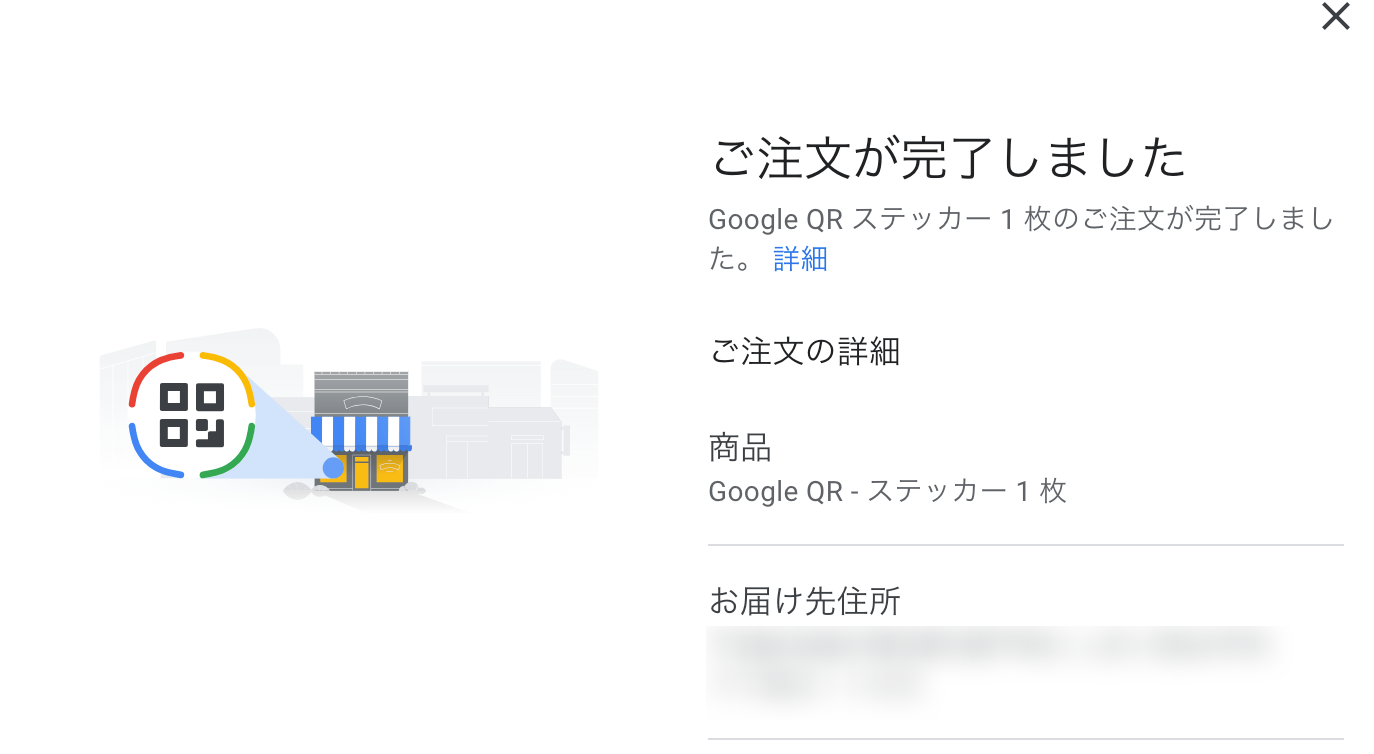Click the green arc of QR icon
Image resolution: width=1374 pixels, height=754 pixels.
(236, 457)
